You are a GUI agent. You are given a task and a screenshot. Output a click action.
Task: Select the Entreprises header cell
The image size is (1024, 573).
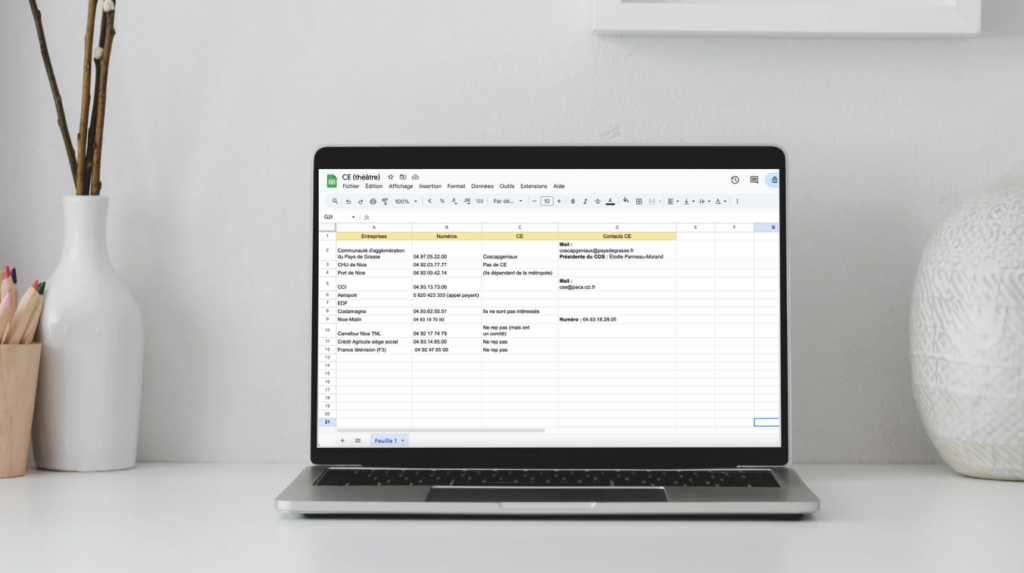pyautogui.click(x=374, y=236)
